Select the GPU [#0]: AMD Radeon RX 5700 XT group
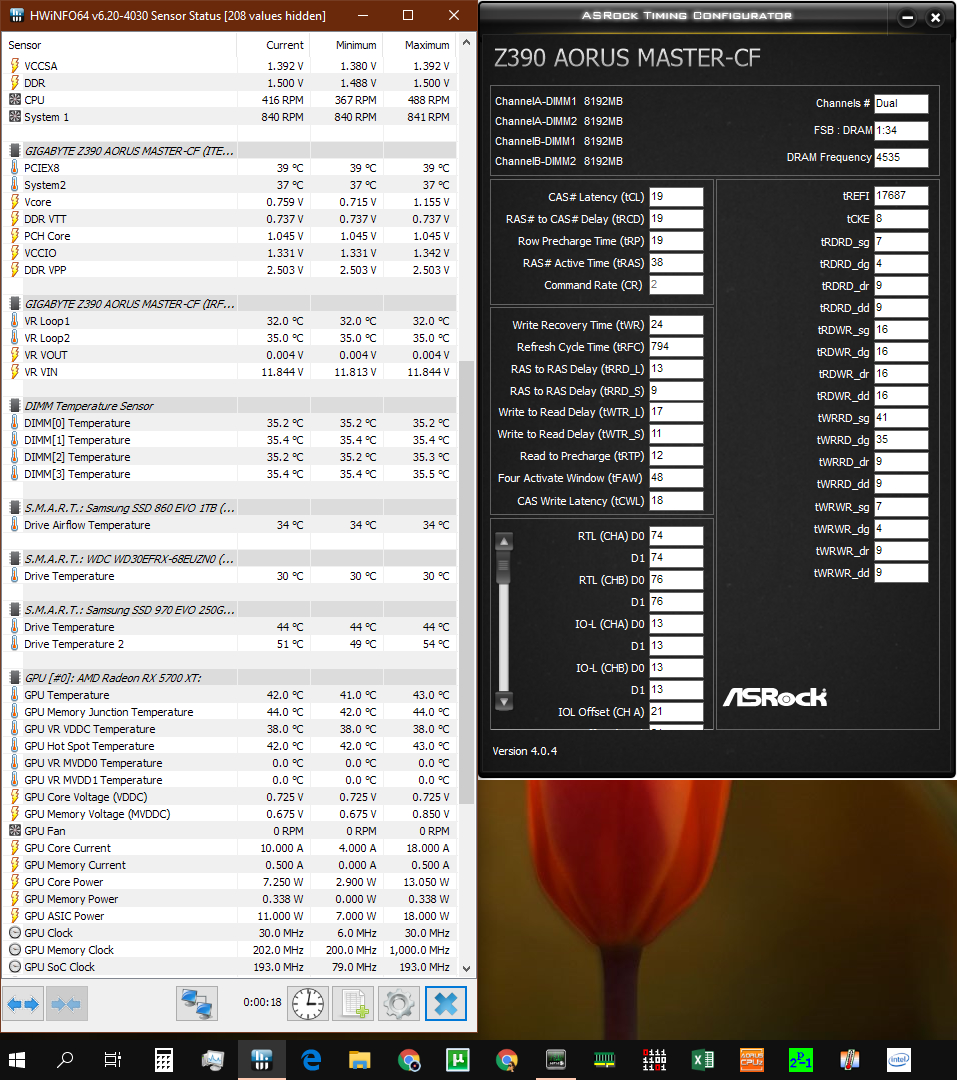 pyautogui.click(x=229, y=678)
